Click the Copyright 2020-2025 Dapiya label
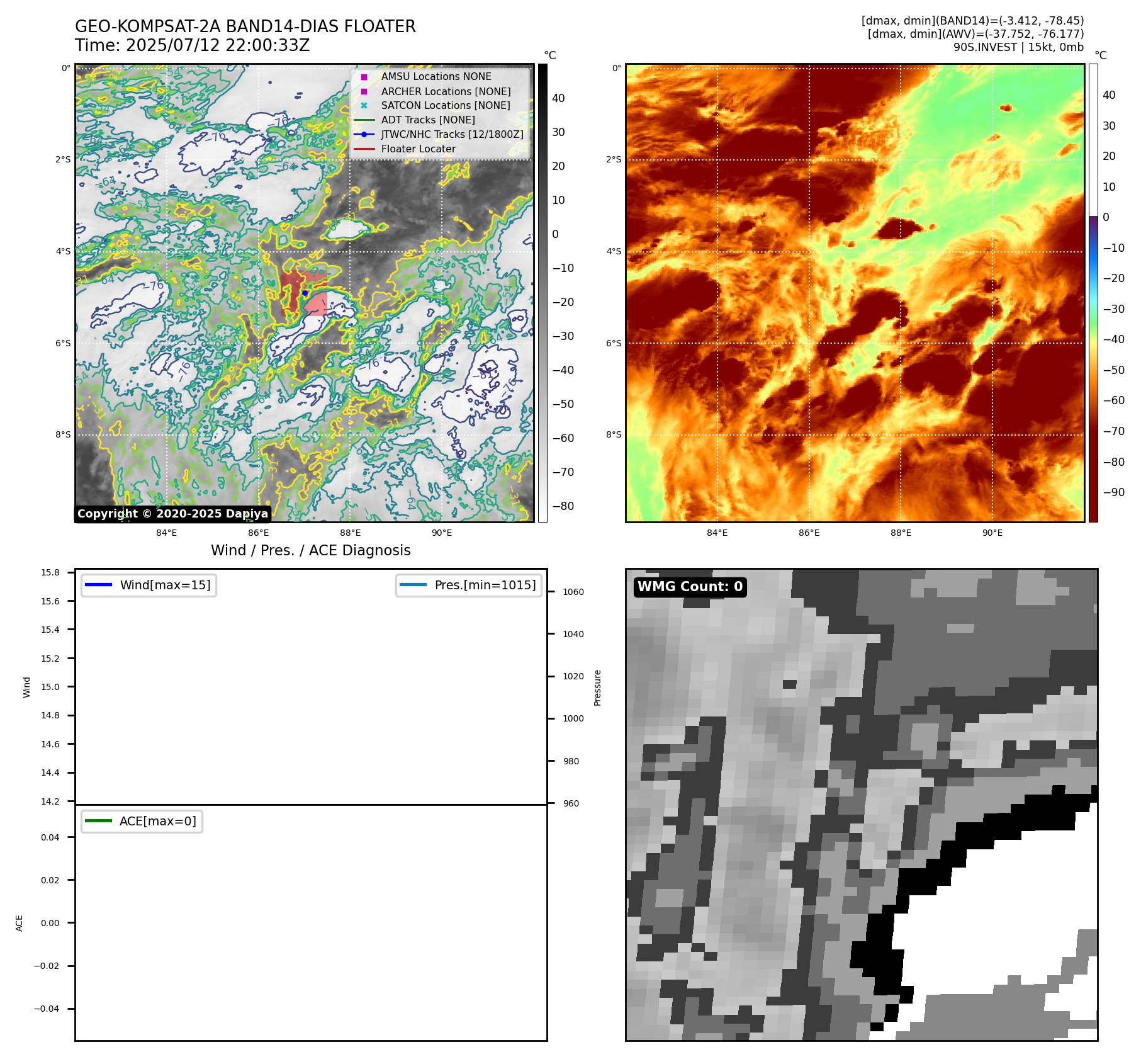The width and height of the screenshot is (1141, 1064). click(x=172, y=514)
